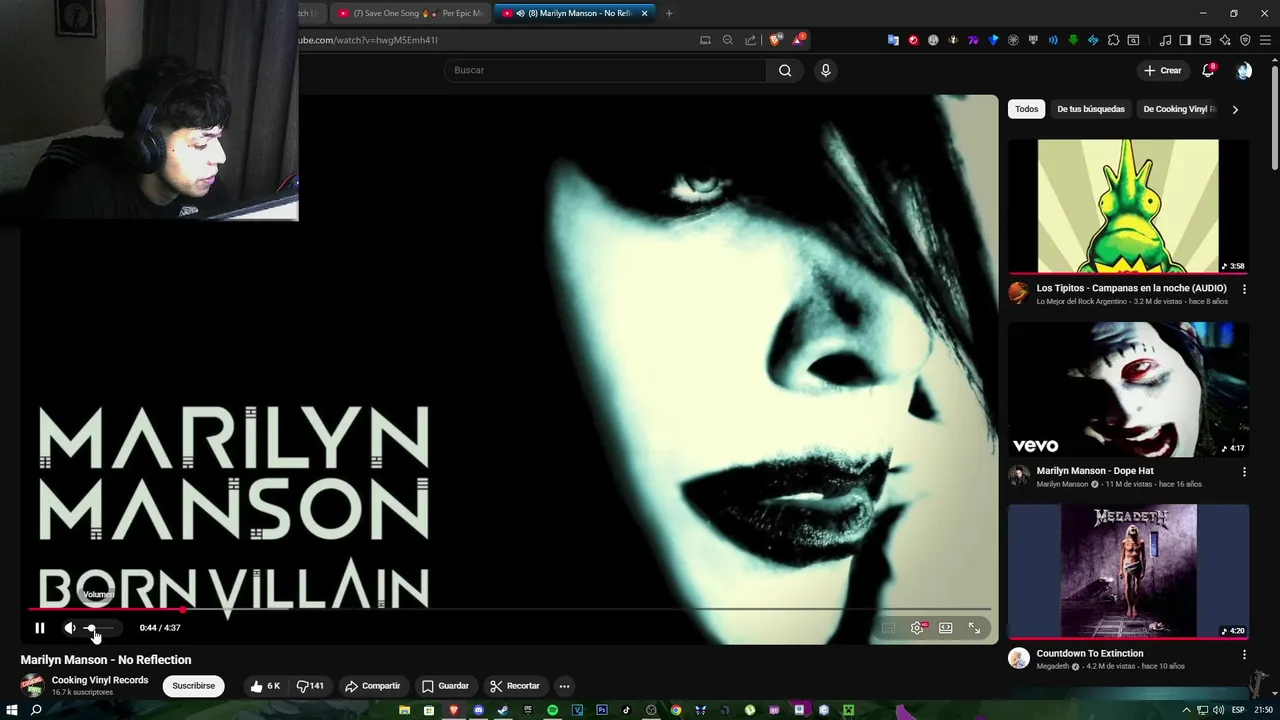1280x720 pixels.
Task: Open Los Tipitos frog thumbnail
Action: tap(1128, 206)
